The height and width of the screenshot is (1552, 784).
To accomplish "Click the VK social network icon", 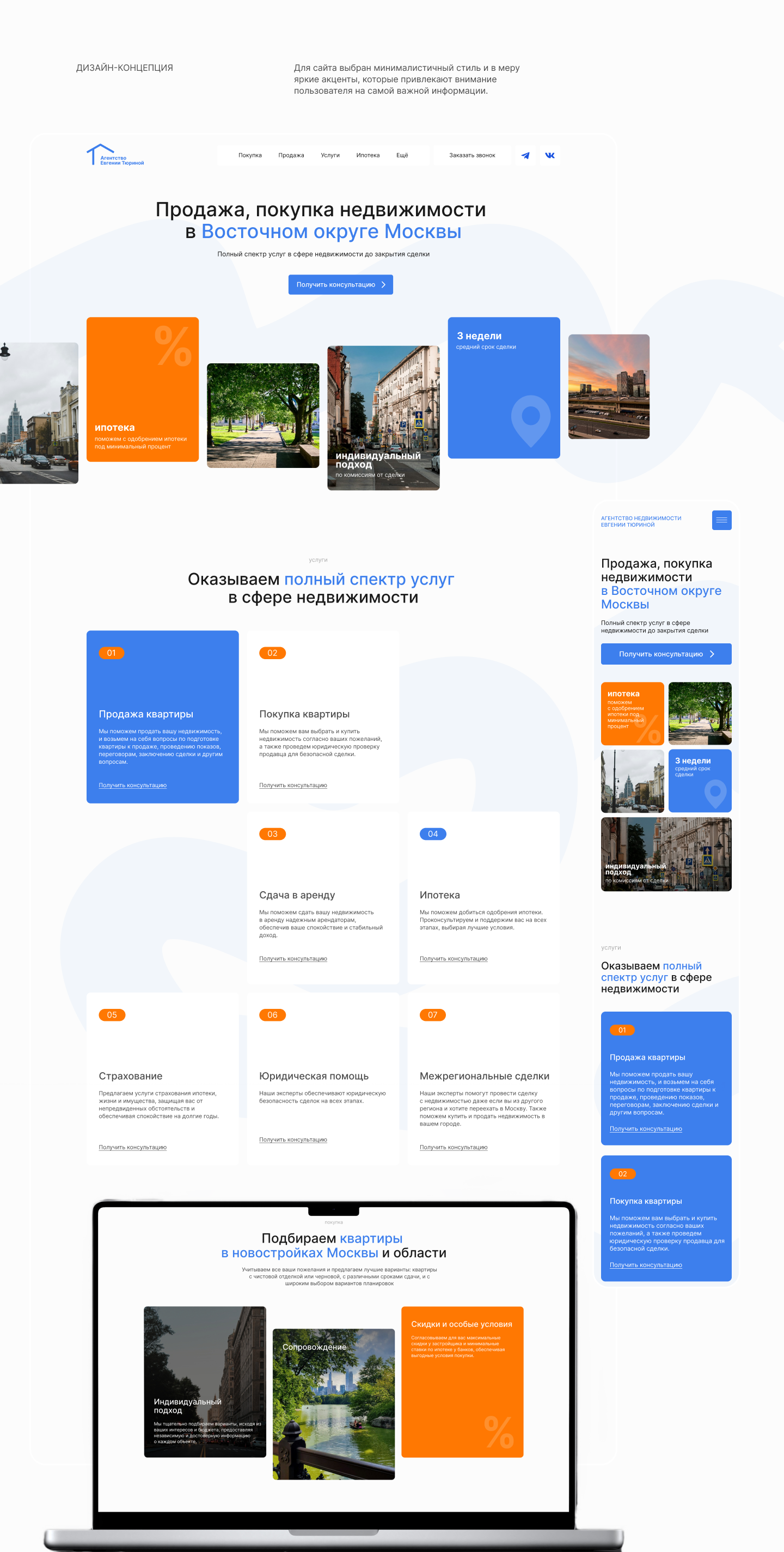I will coord(550,155).
